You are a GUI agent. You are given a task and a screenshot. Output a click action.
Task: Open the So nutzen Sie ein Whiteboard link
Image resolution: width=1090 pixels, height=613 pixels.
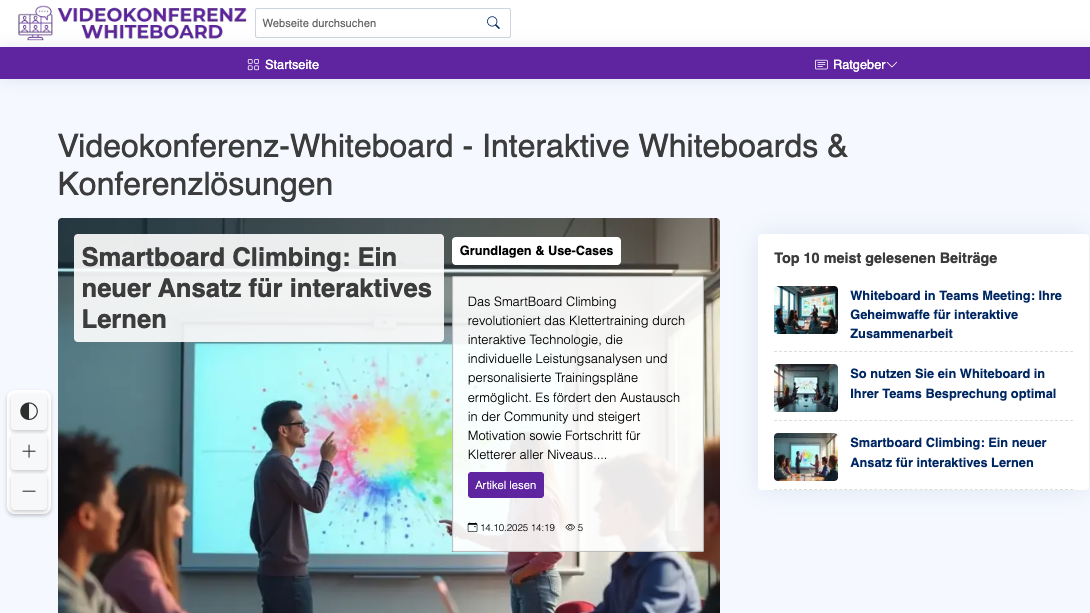point(953,387)
